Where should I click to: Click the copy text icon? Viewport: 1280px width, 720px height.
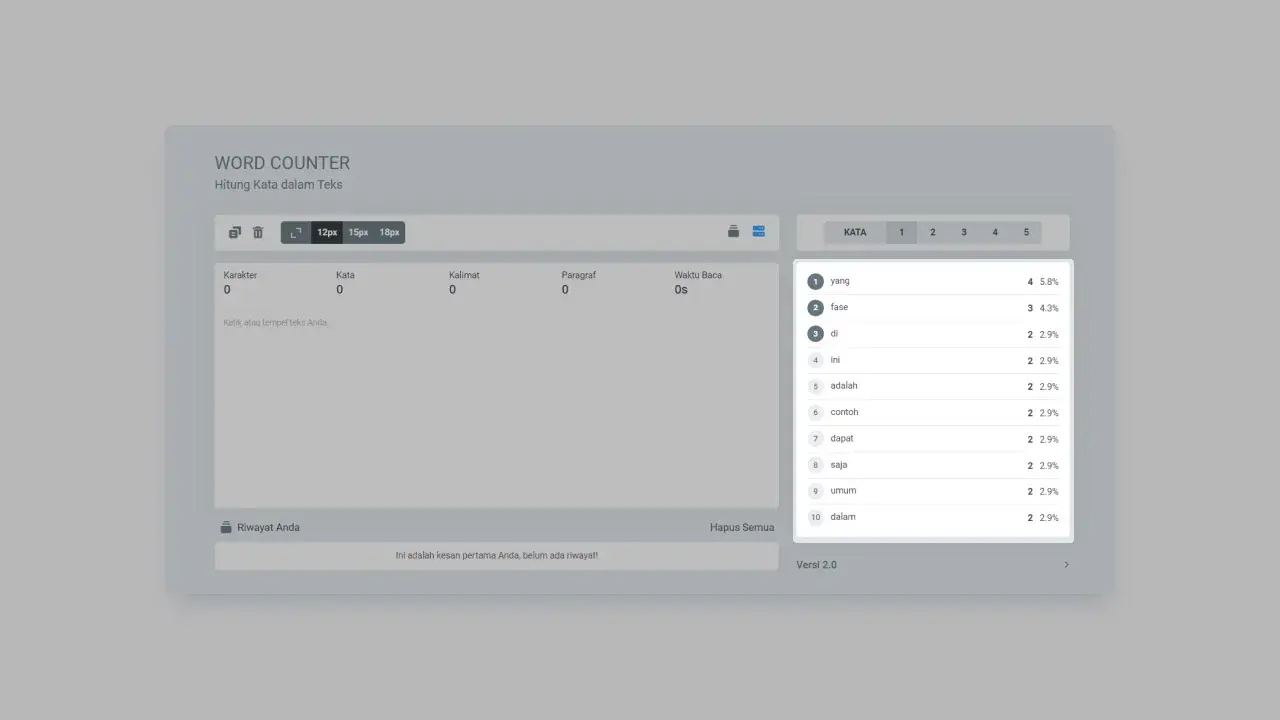coord(234,231)
